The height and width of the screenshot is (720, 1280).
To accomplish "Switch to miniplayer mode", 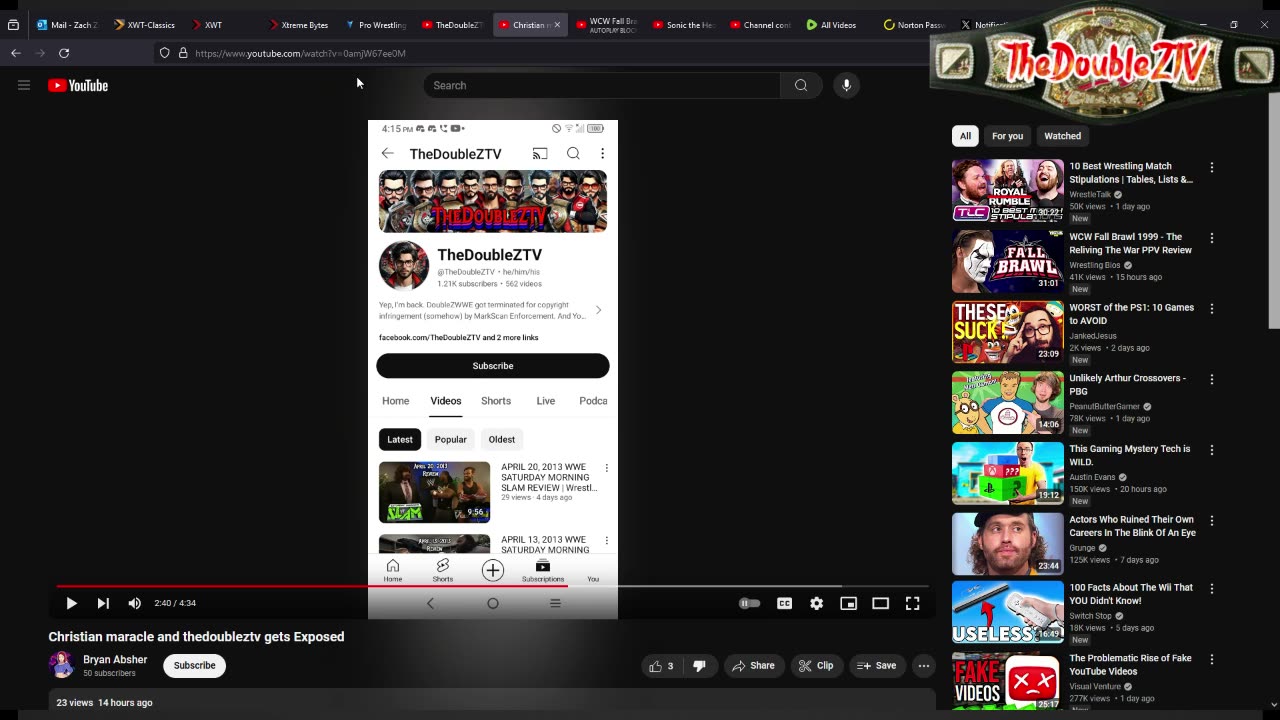I will (x=849, y=603).
